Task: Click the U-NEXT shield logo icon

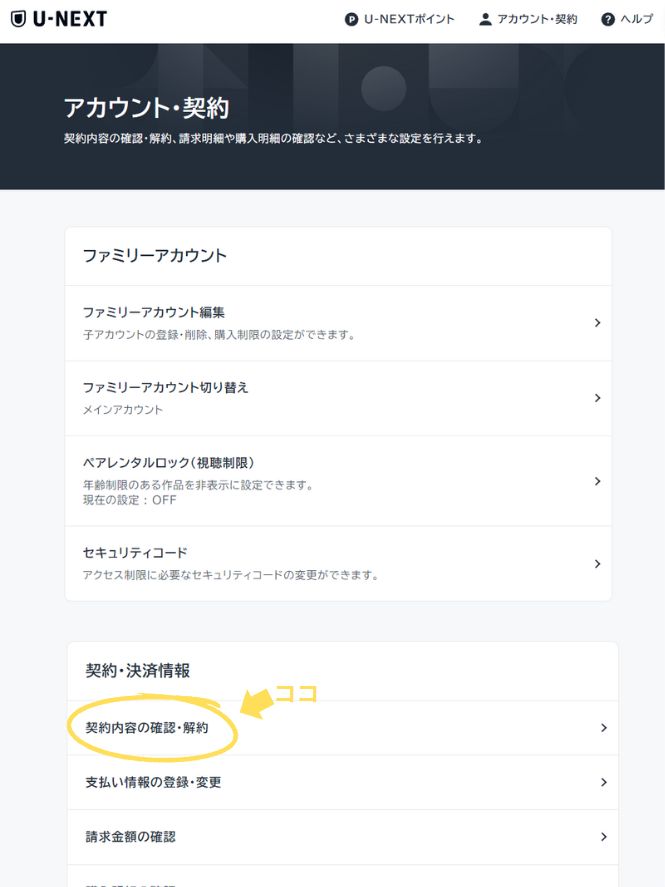Action: [19, 19]
